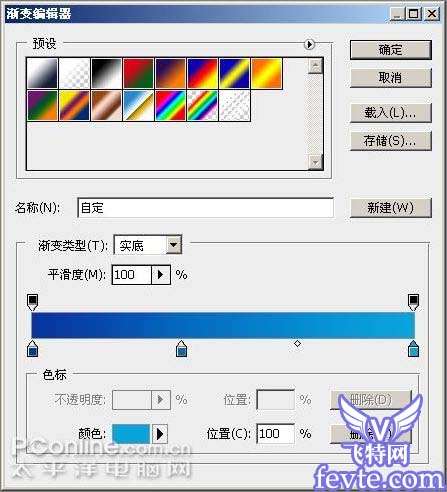Image resolution: width=447 pixels, height=492 pixels.
Task: Open the gradient type dropdown
Action: (x=173, y=245)
